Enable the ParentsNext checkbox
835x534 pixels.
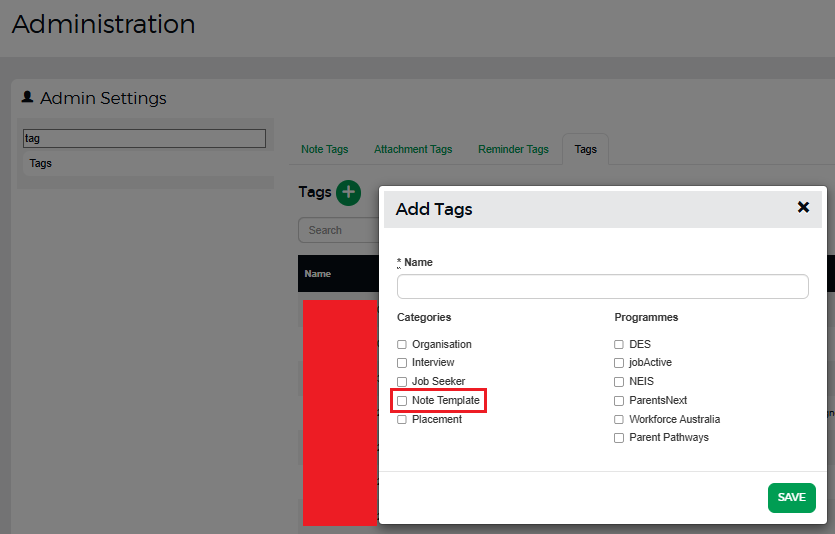click(619, 400)
